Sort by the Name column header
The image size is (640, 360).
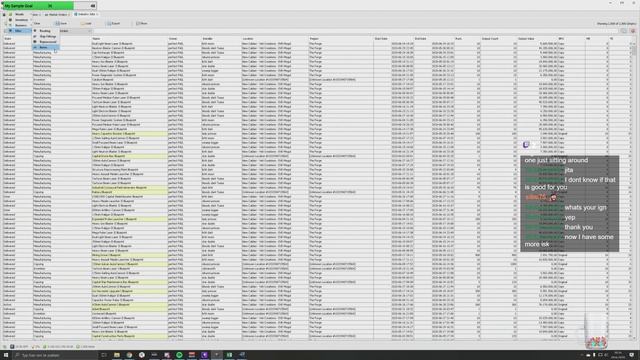click(x=129, y=39)
